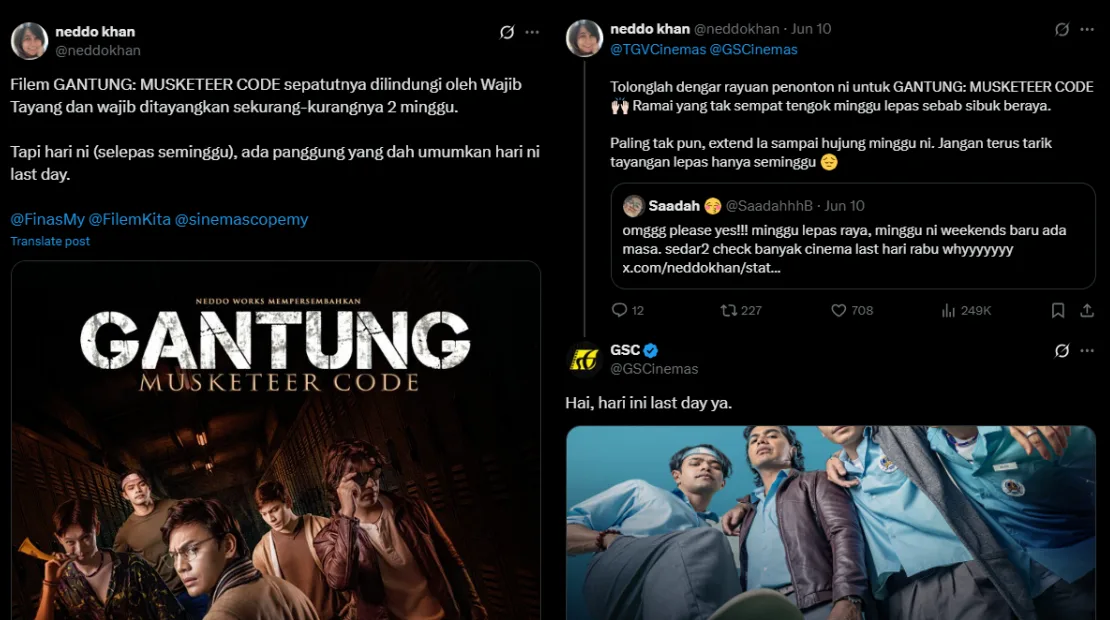
Task: Open neddo khan's avatar on the left post
Action: 29,40
